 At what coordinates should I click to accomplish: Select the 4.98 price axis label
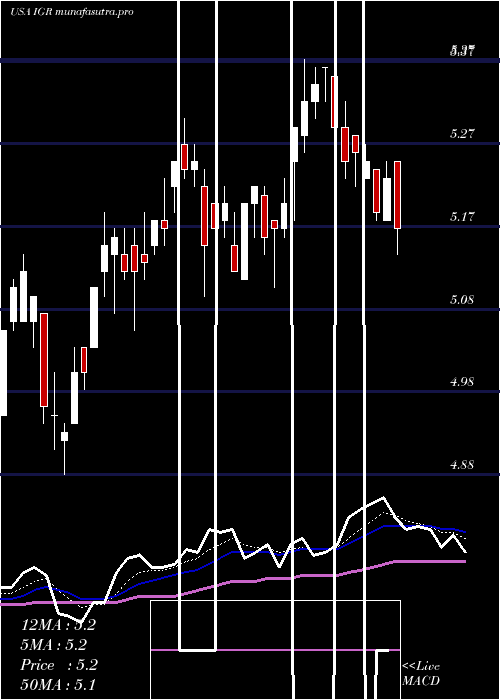[462, 382]
